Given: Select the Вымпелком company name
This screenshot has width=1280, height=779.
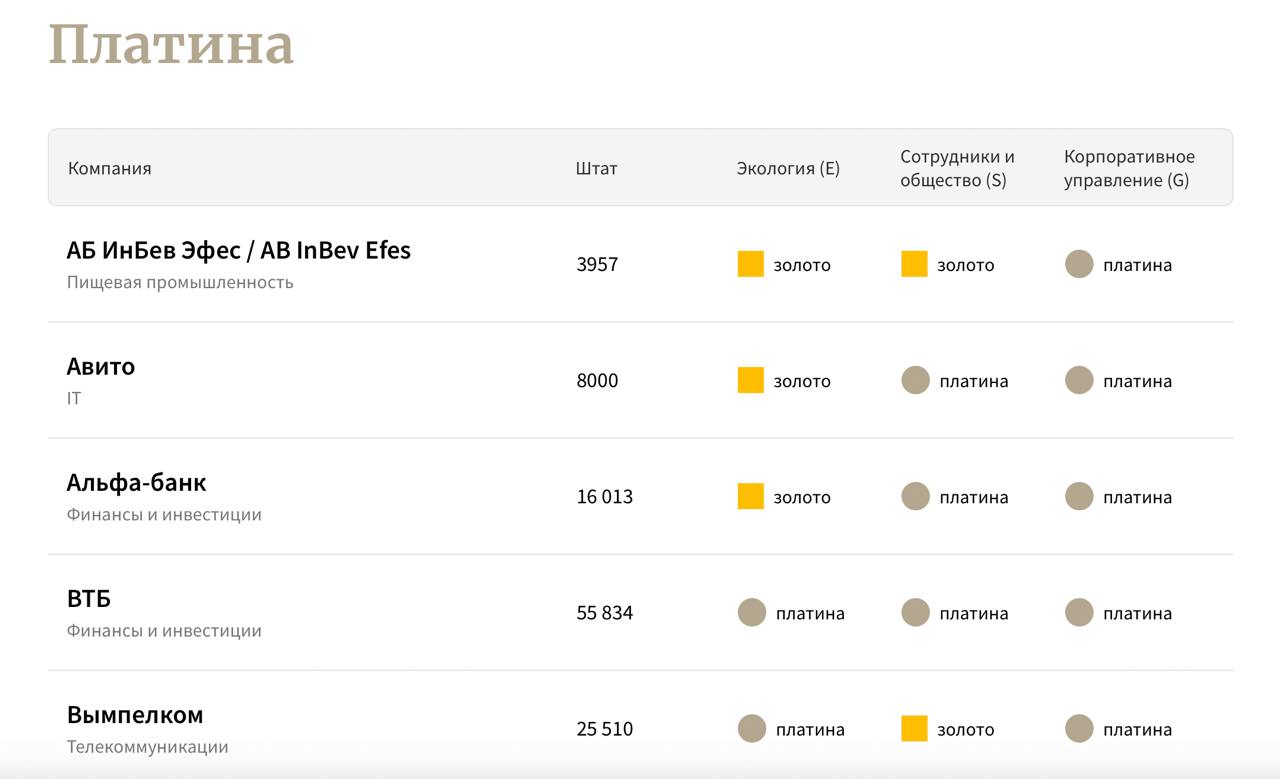Looking at the screenshot, I should click(135, 714).
